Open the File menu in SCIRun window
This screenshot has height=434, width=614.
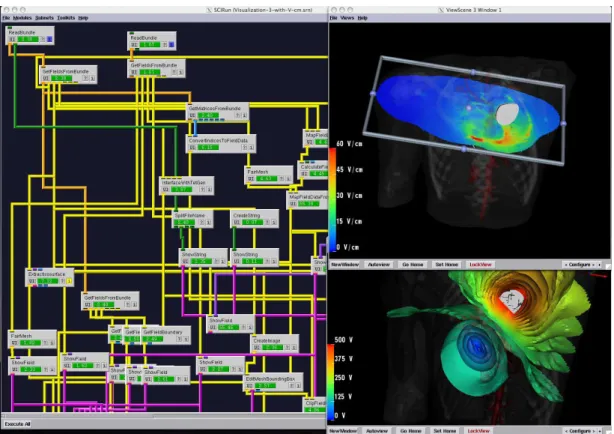6,18
